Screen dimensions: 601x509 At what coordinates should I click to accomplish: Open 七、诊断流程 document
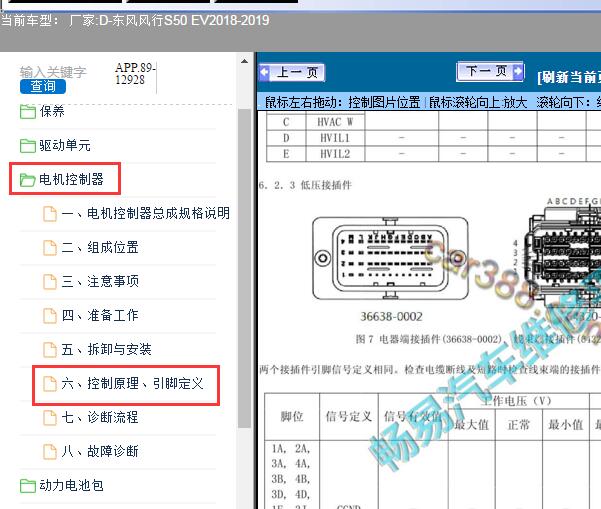click(x=100, y=417)
